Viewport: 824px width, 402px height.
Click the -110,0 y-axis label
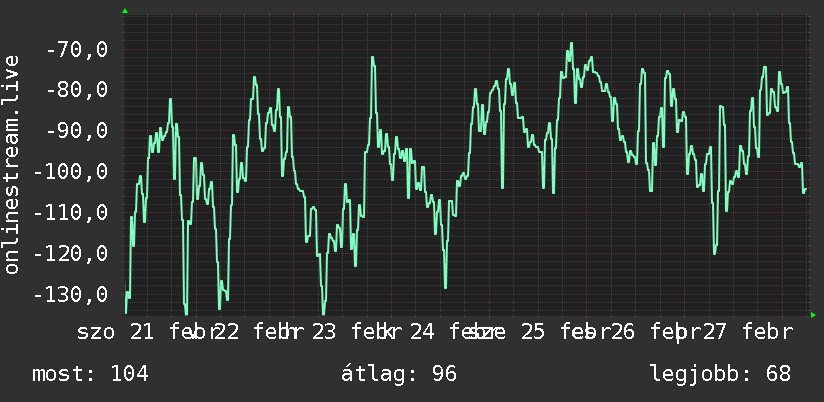point(71,212)
